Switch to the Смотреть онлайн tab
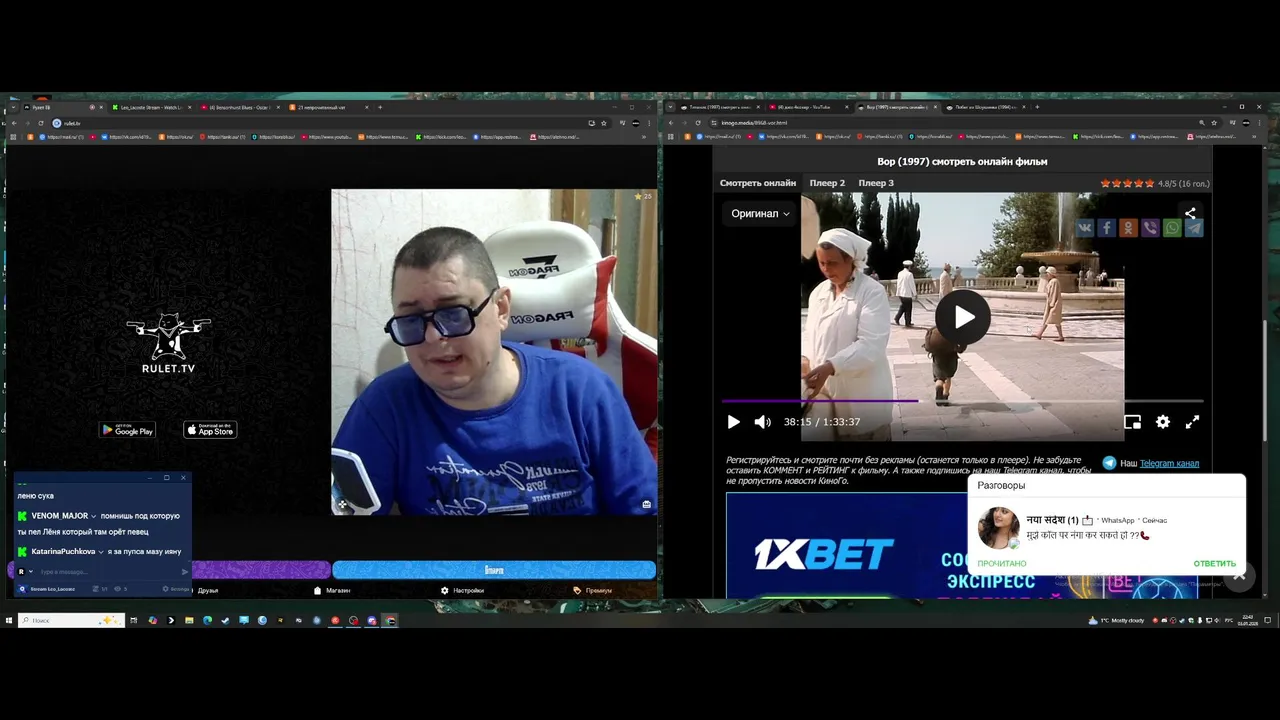The height and width of the screenshot is (720, 1280). click(758, 183)
